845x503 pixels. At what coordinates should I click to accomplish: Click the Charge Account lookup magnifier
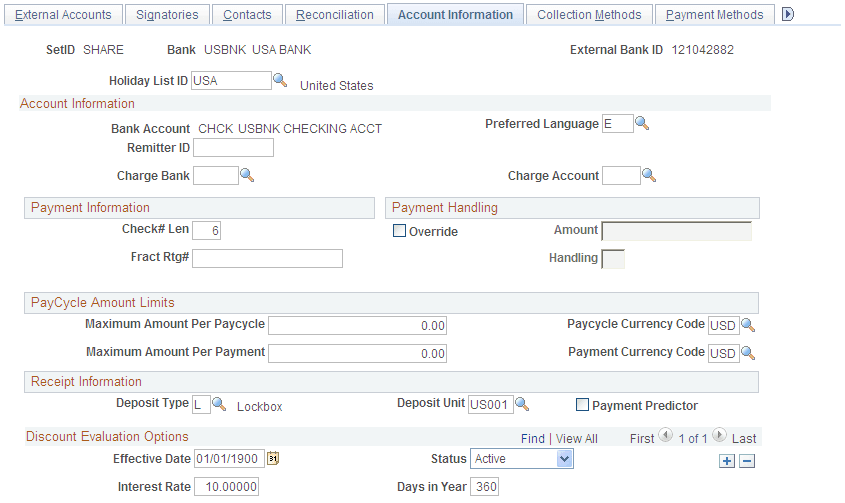pos(649,175)
